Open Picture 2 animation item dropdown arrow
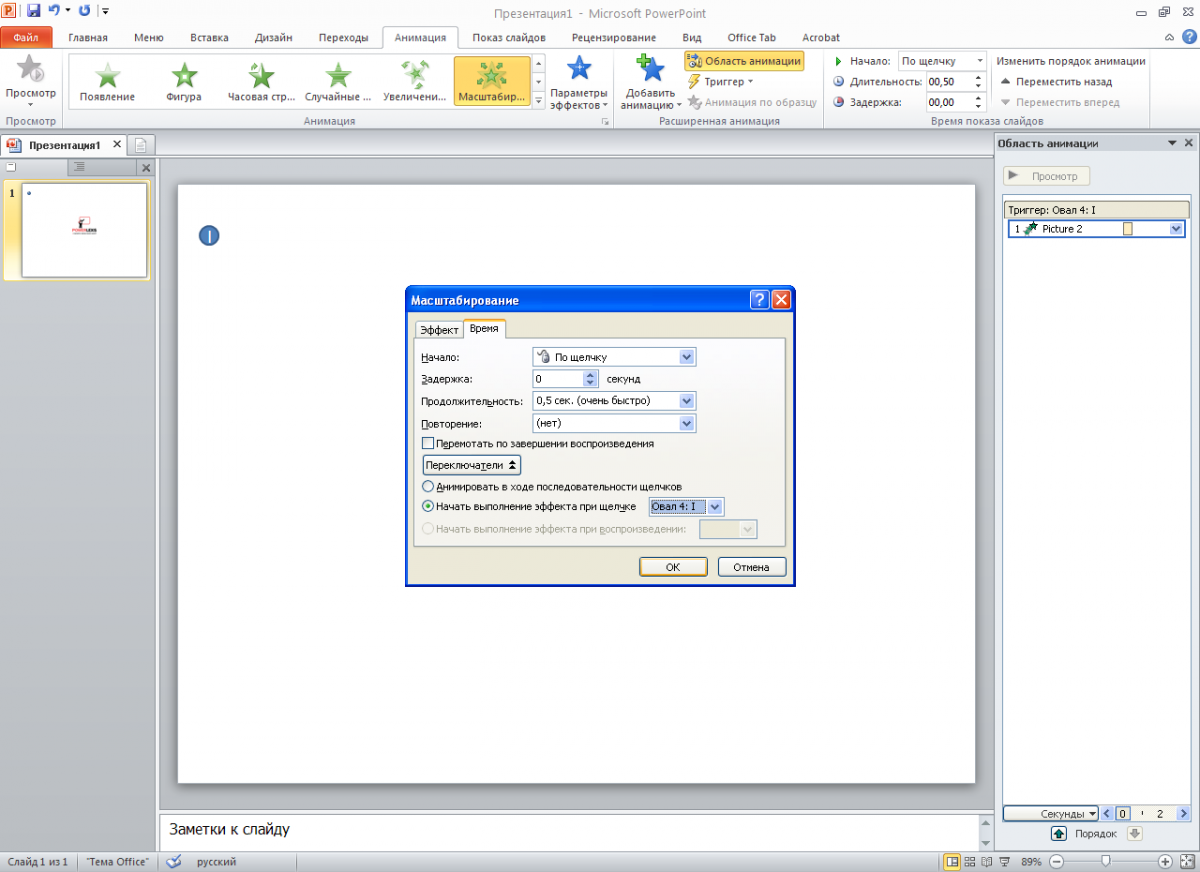The width and height of the screenshot is (1200, 872). [1176, 229]
